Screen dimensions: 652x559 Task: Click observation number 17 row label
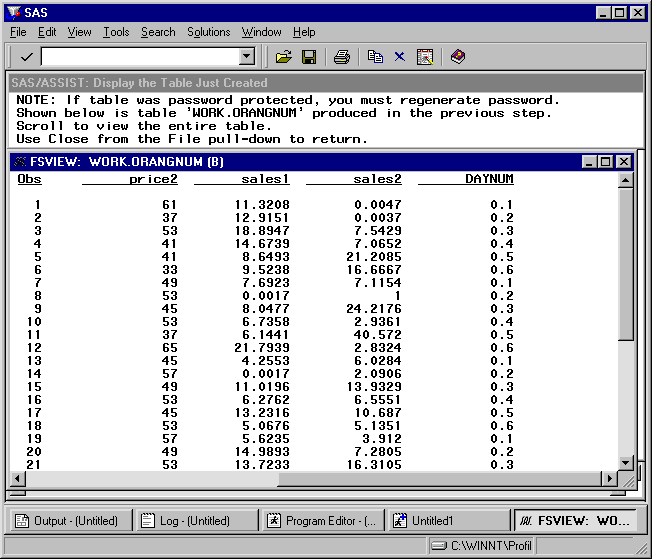coord(34,413)
